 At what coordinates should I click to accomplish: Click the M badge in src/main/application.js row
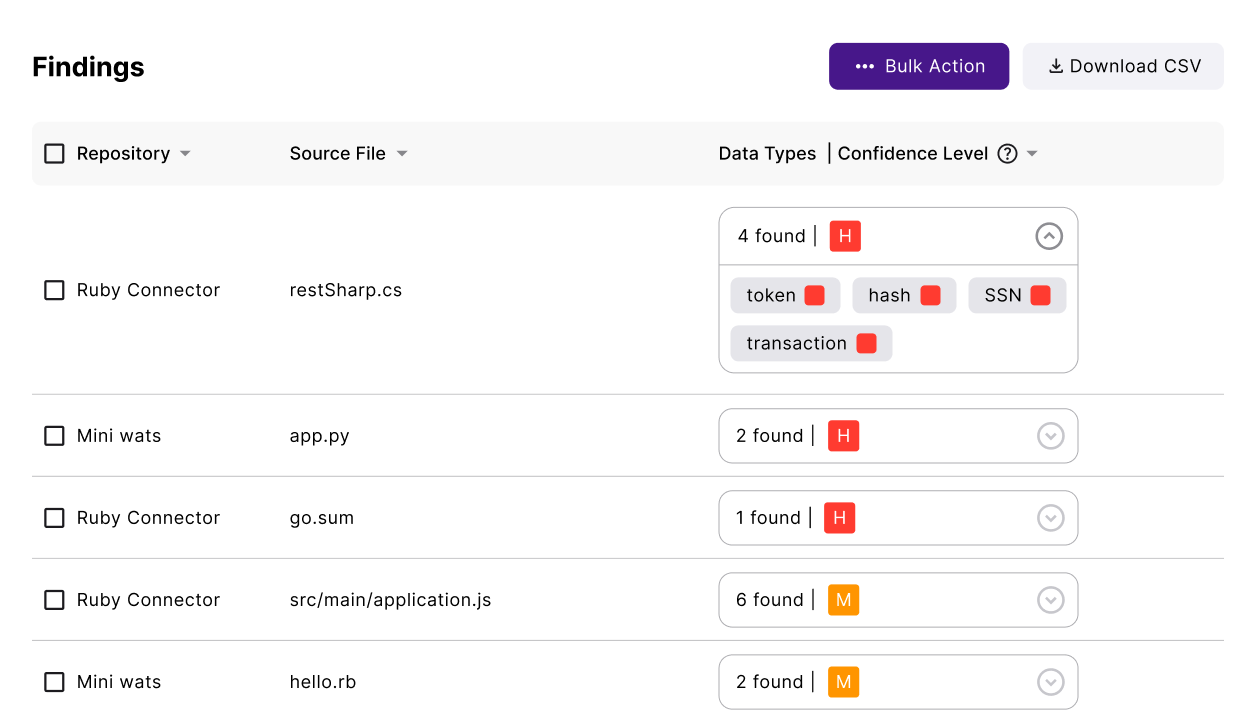coord(843,600)
